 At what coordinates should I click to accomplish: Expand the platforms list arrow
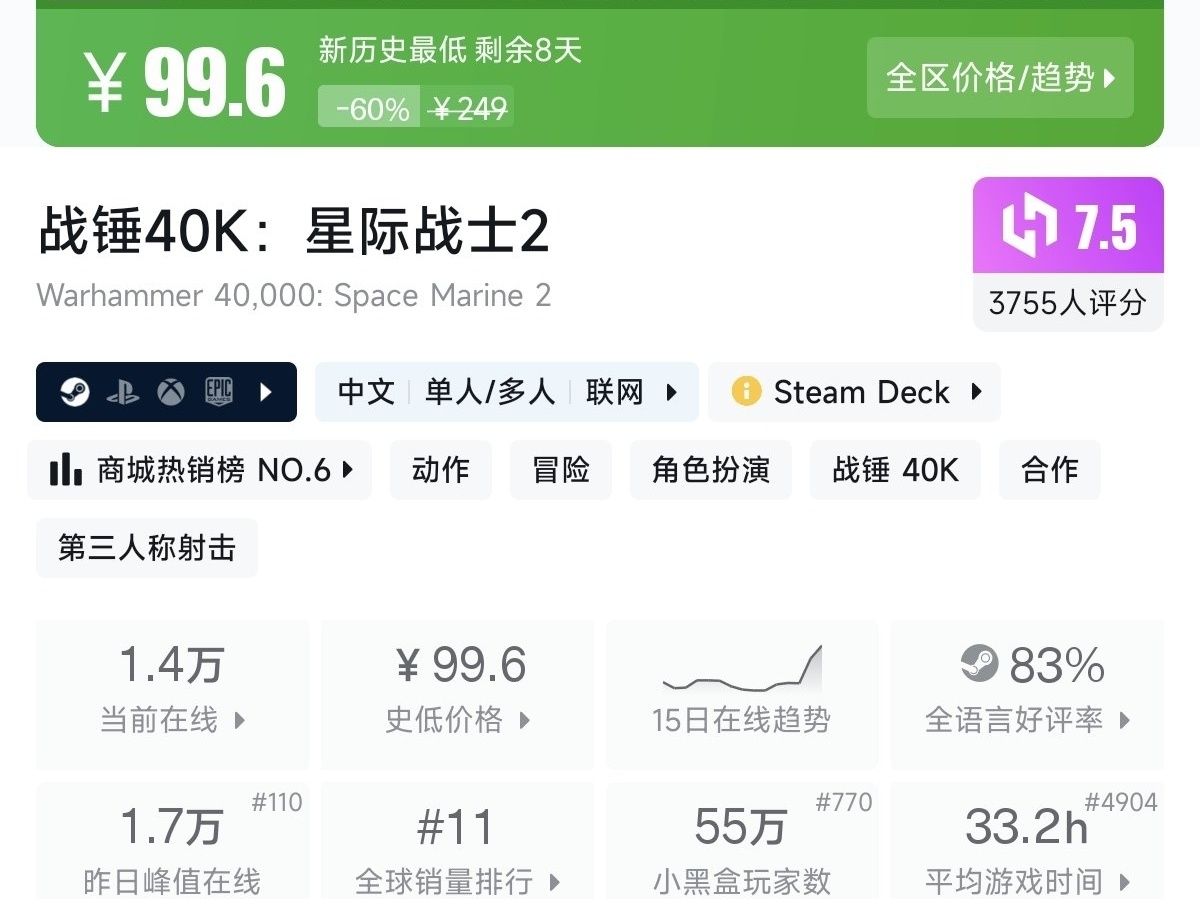[x=266, y=392]
